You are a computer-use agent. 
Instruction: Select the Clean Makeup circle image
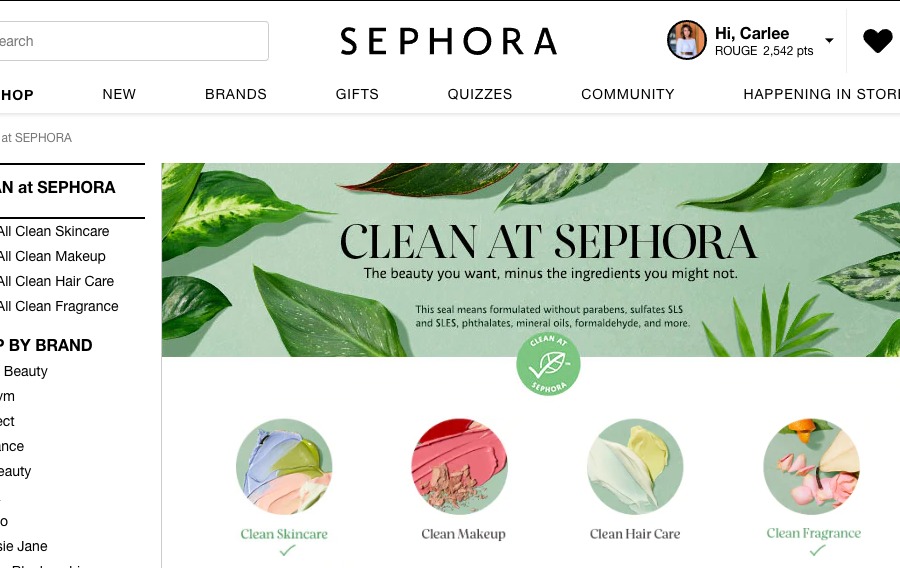click(460, 466)
